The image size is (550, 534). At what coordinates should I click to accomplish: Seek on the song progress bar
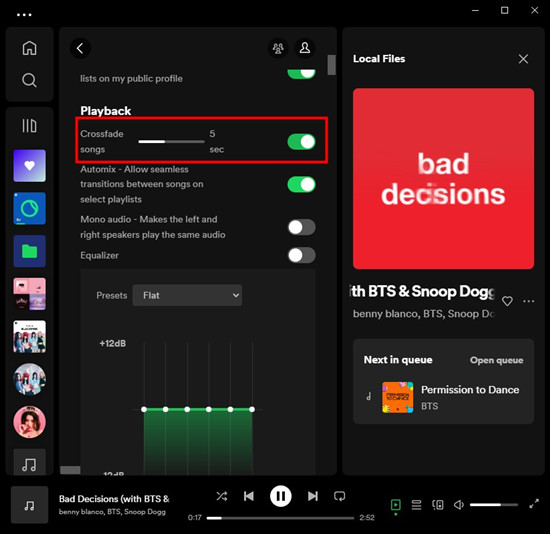280,518
